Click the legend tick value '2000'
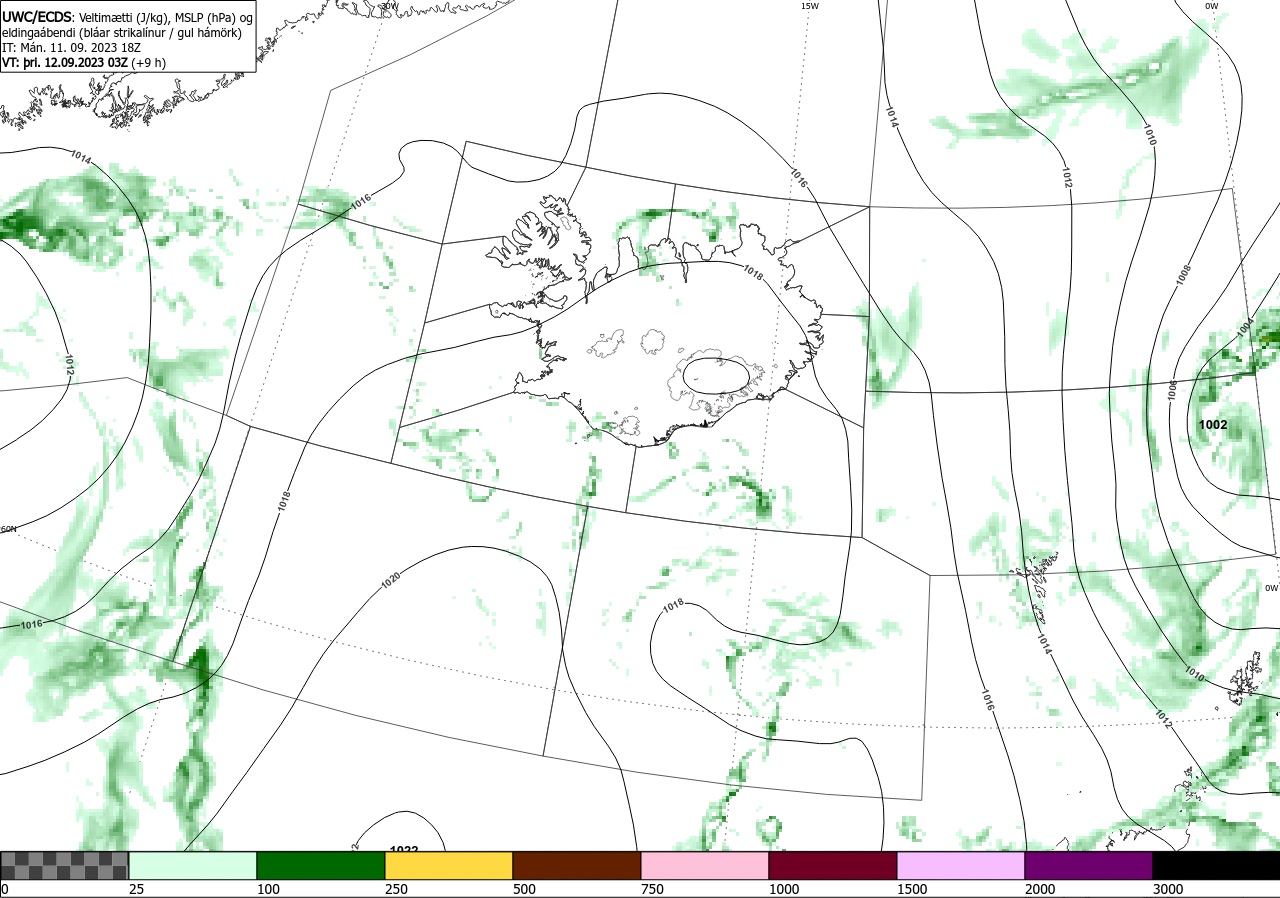This screenshot has width=1280, height=898. click(1040, 889)
